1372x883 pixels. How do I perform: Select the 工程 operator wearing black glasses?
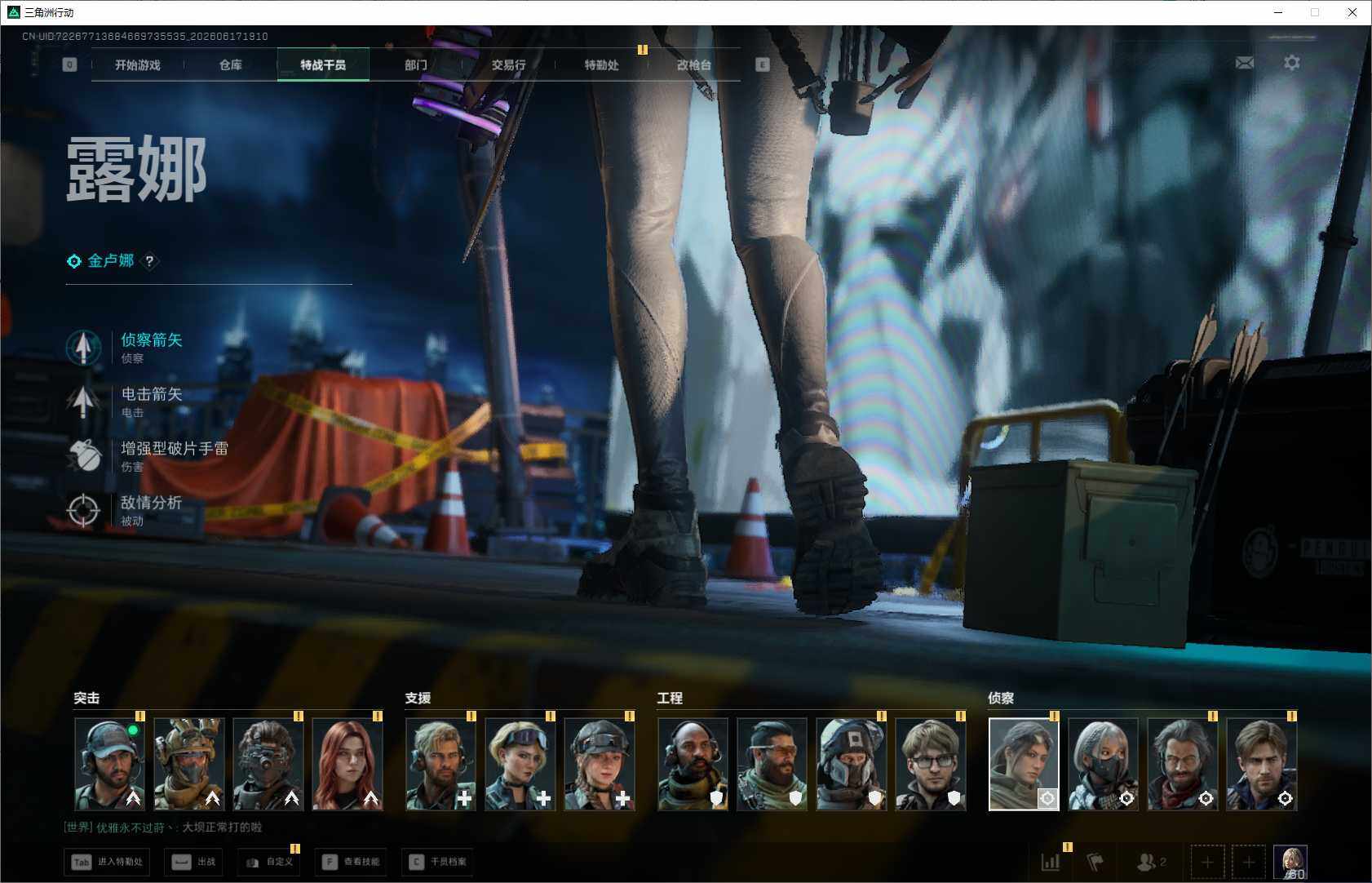coord(931,764)
